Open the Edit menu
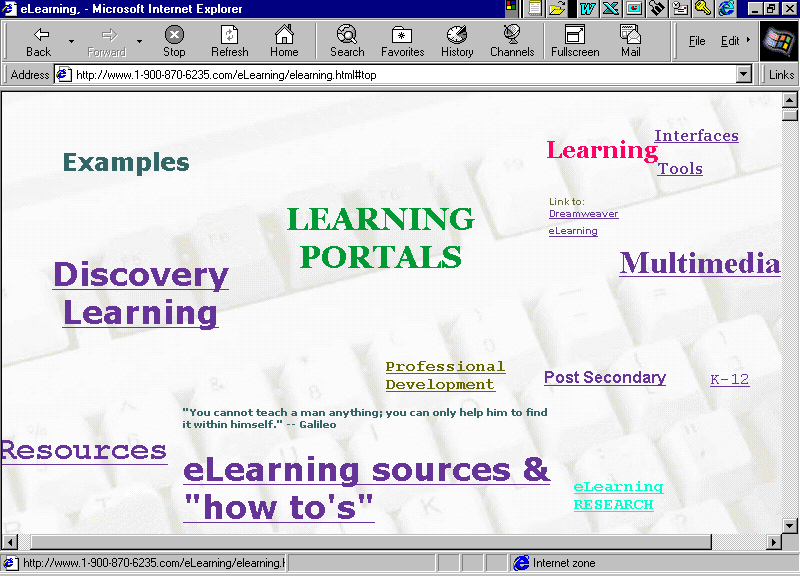 click(x=730, y=41)
